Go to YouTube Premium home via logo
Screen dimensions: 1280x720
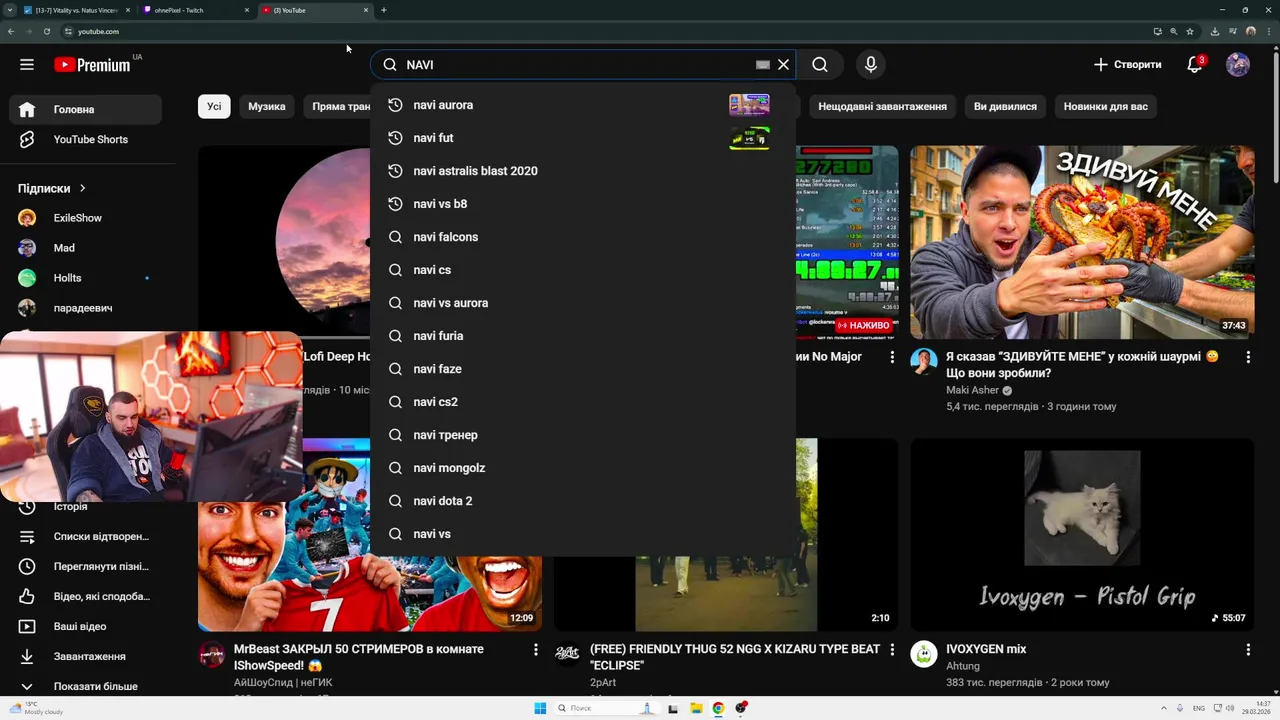point(92,65)
